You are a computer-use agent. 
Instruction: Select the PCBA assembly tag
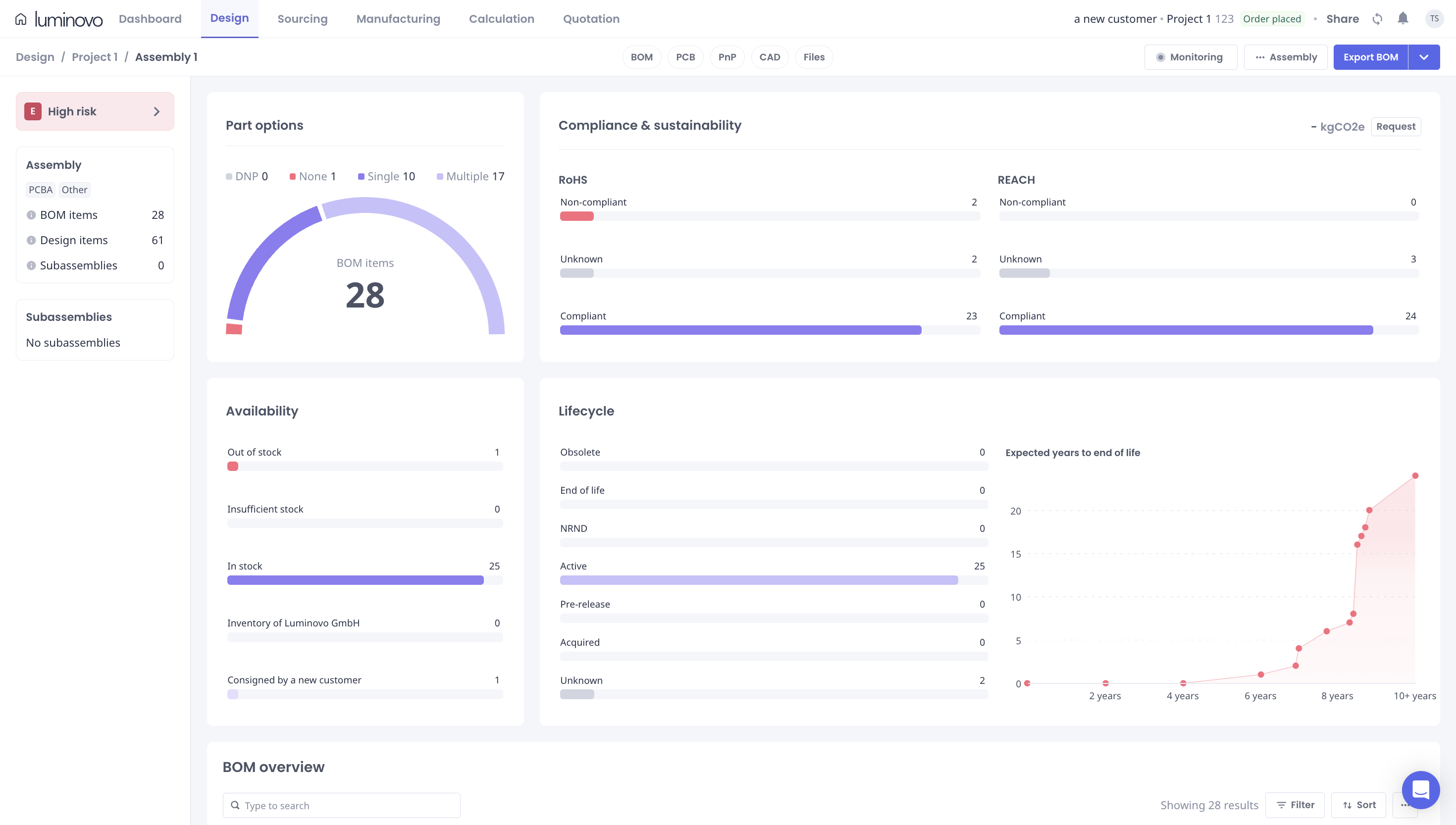pos(40,189)
